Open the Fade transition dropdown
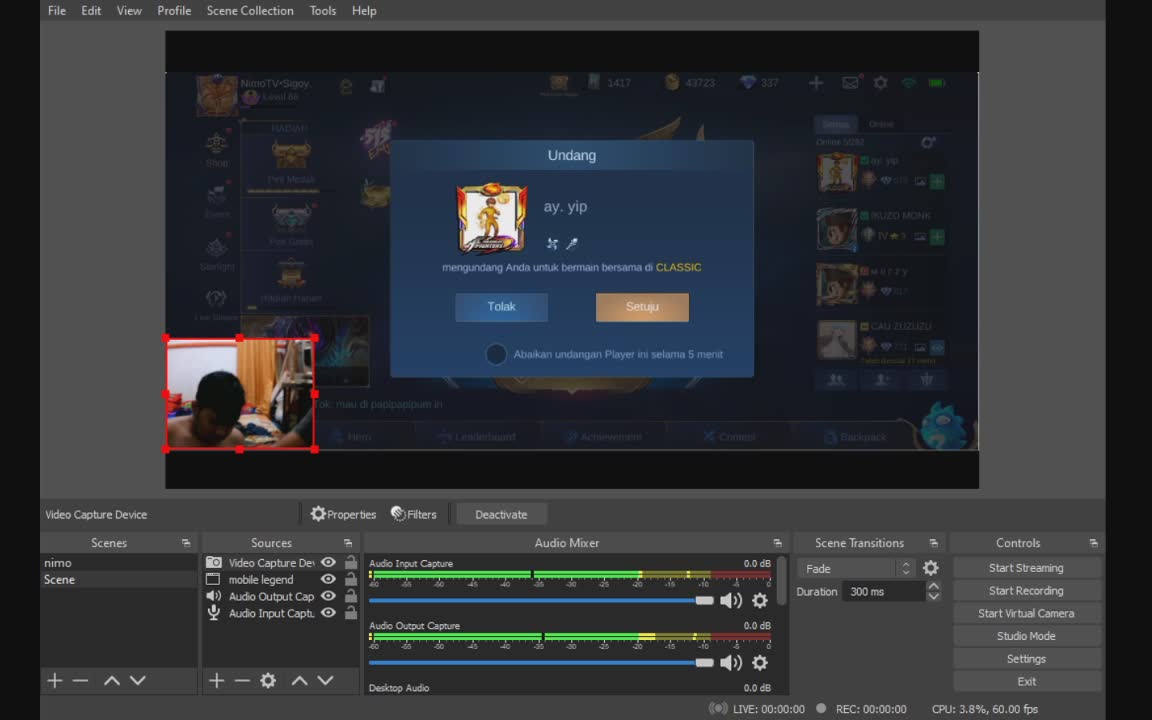Screen dimensions: 1152x720 (856, 568)
